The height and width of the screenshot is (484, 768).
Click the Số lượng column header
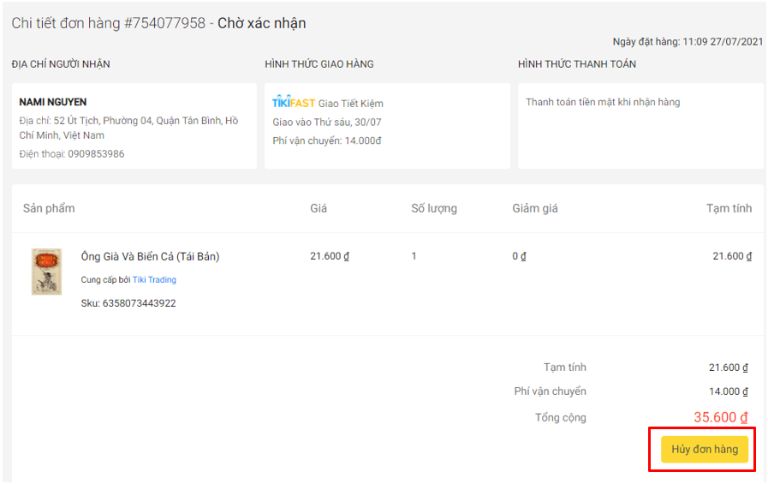(434, 209)
